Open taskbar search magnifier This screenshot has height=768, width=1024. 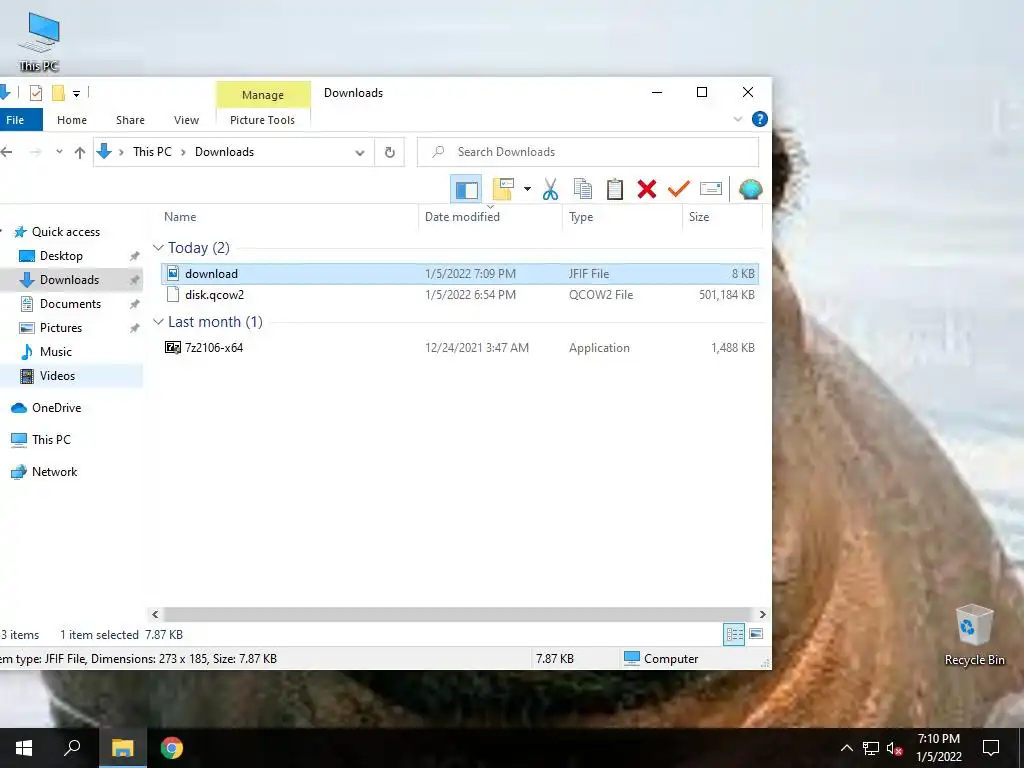tap(72, 748)
